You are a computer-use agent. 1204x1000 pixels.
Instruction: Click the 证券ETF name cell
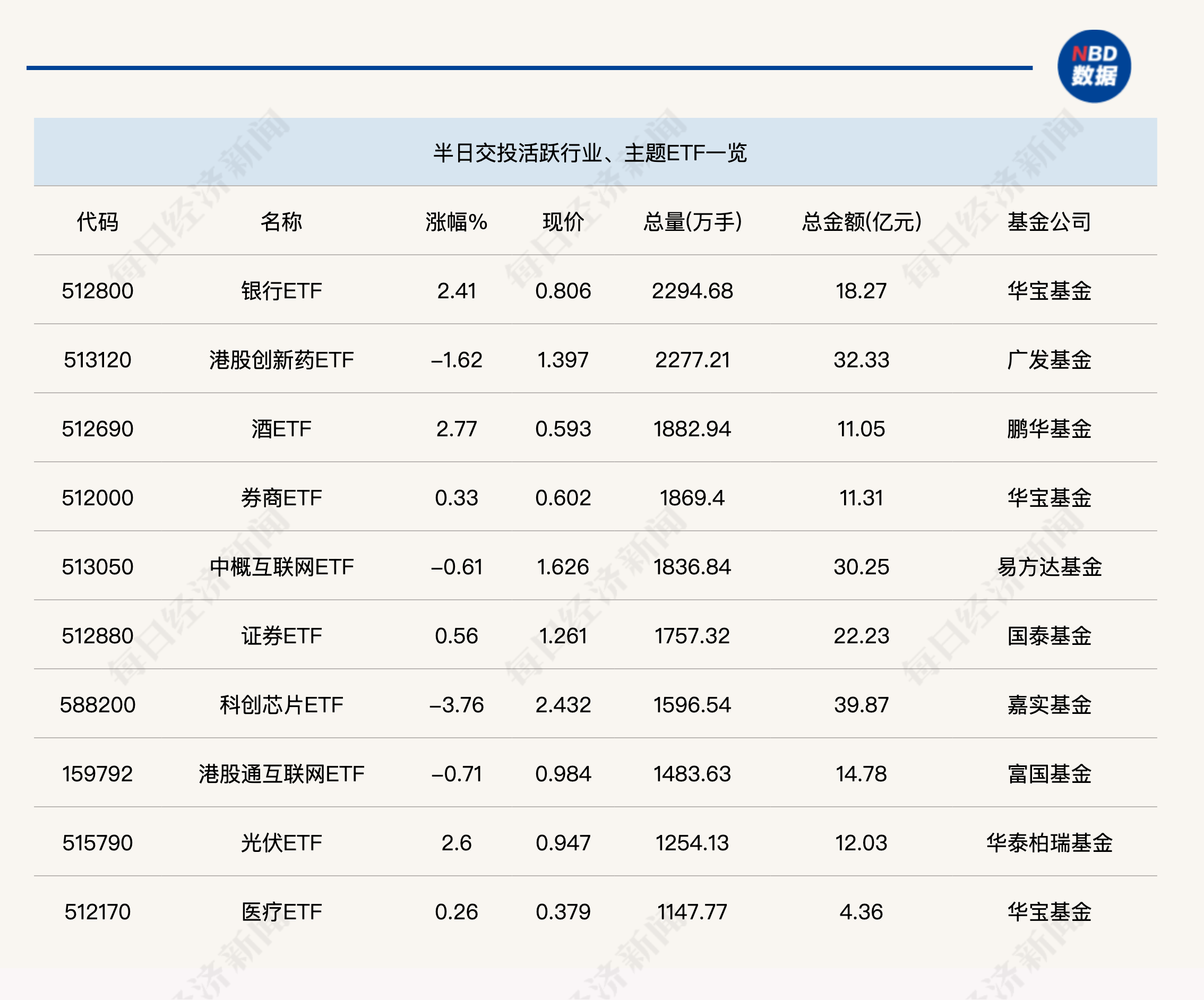(x=281, y=636)
